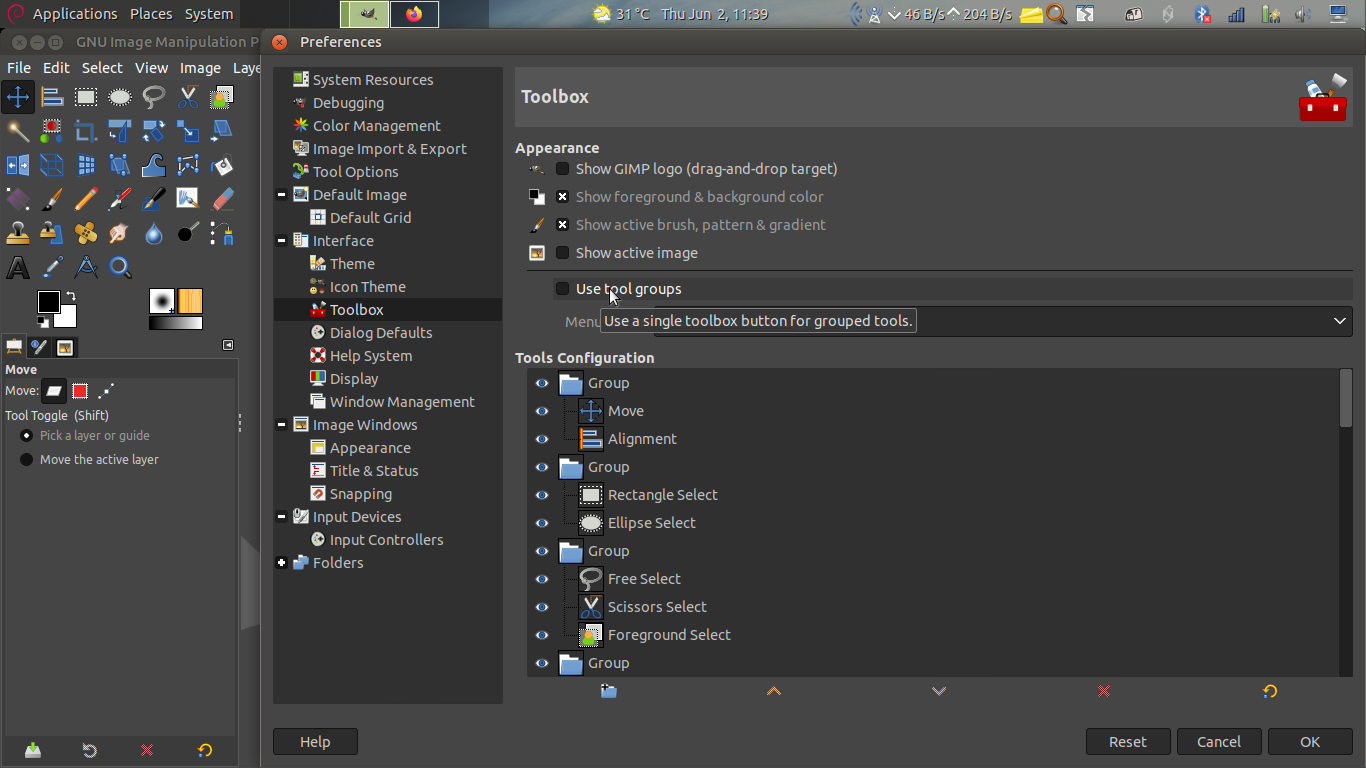Choose the Ellipse Select tool in the toolbox
Viewport: 1366px width, 768px height.
click(120, 97)
